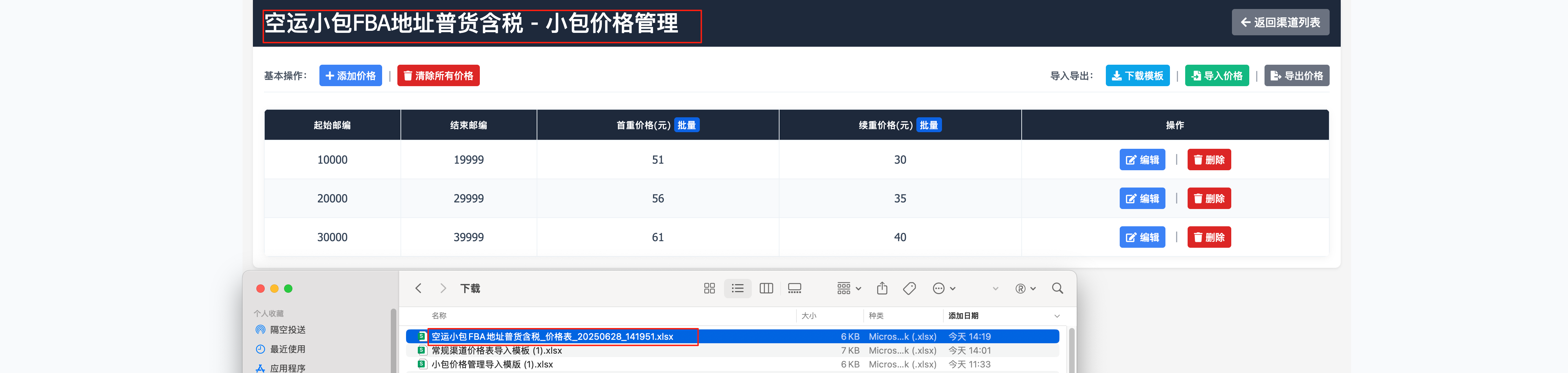Click end postcode cell 39999
The width and height of the screenshot is (1568, 373).
(x=469, y=237)
